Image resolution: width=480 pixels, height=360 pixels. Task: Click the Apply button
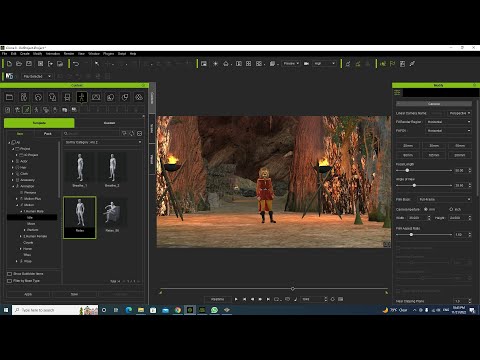(x=28, y=294)
